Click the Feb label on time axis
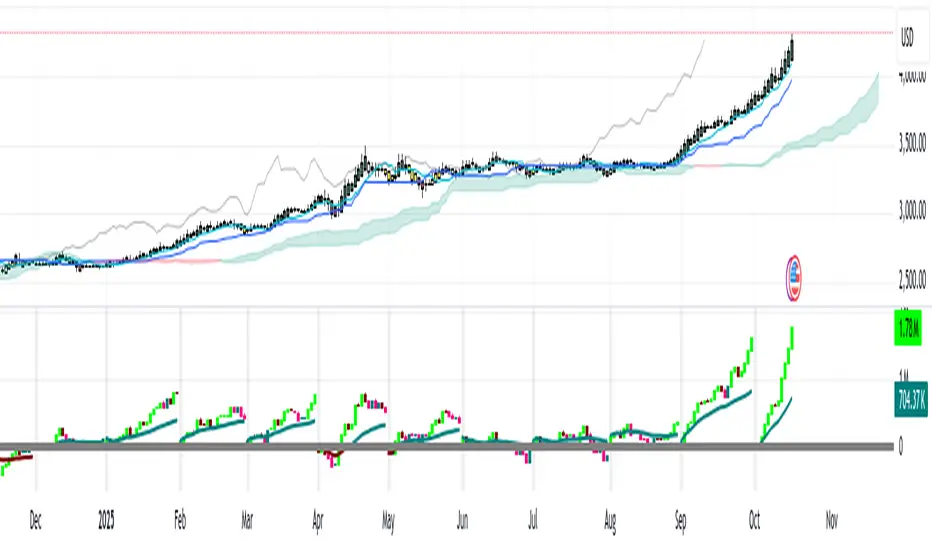 pyautogui.click(x=181, y=521)
